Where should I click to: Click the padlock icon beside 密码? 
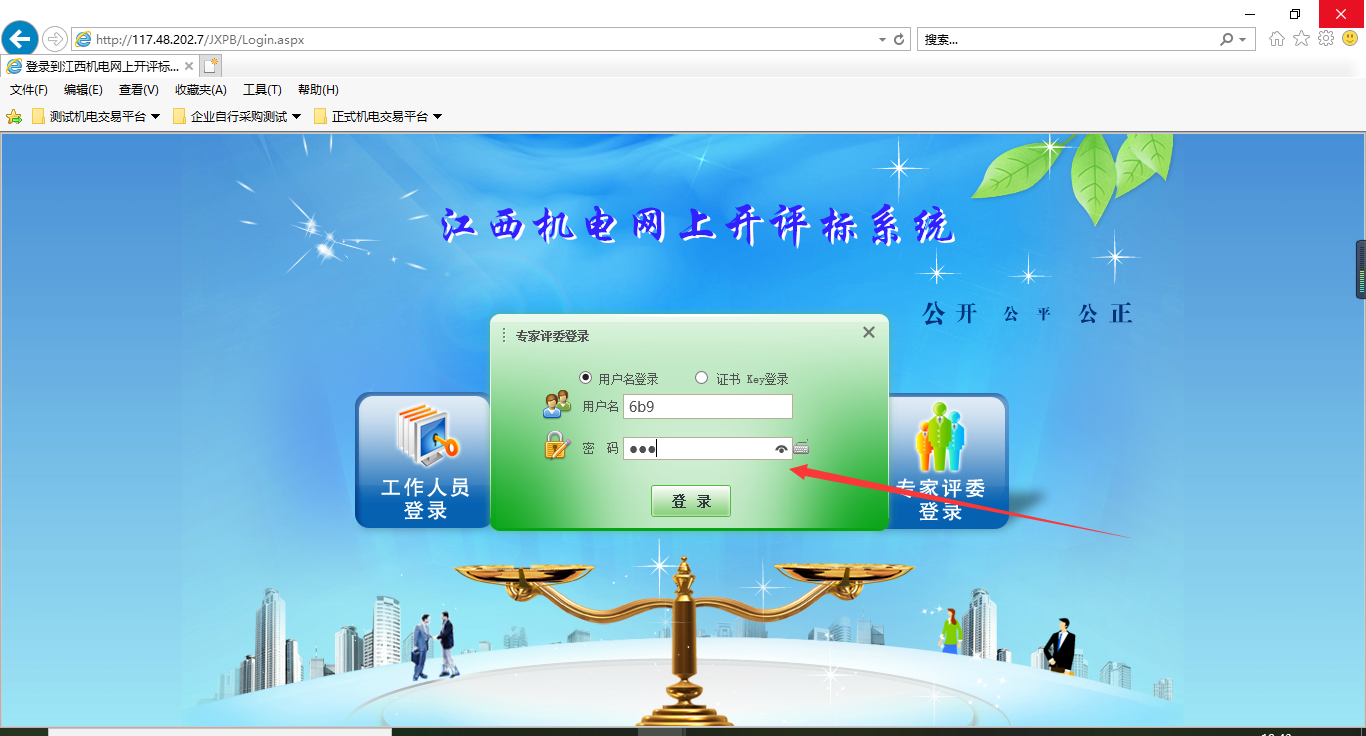pyautogui.click(x=557, y=445)
